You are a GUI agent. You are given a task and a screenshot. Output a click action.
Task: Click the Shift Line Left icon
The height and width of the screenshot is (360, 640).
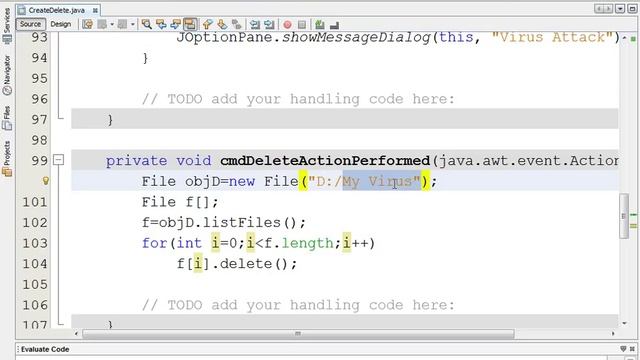pos(255,24)
